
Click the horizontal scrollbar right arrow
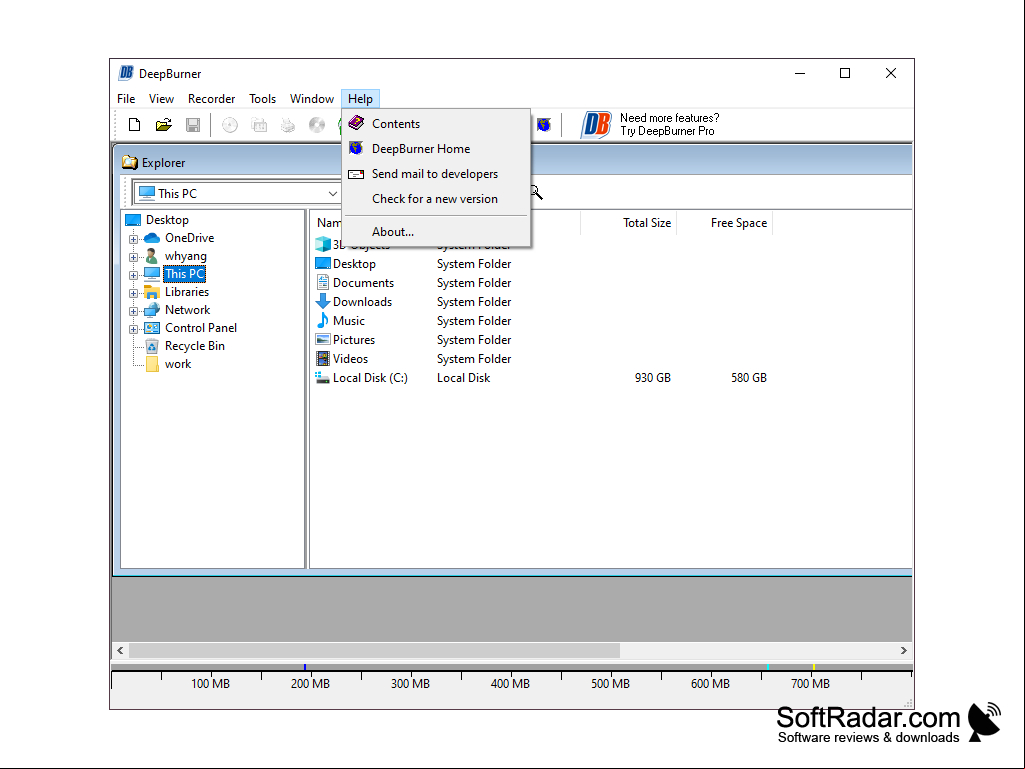pos(903,651)
